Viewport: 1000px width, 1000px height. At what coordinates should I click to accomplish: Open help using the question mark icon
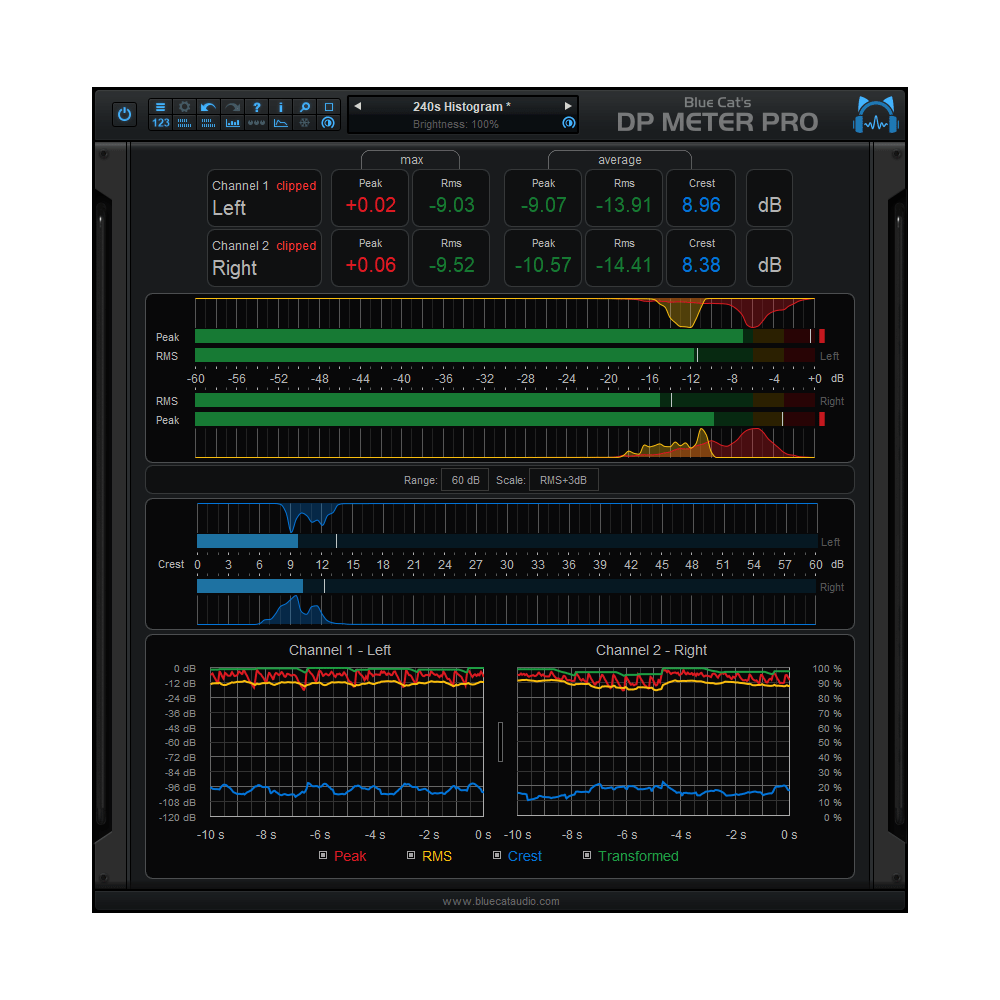click(x=256, y=108)
